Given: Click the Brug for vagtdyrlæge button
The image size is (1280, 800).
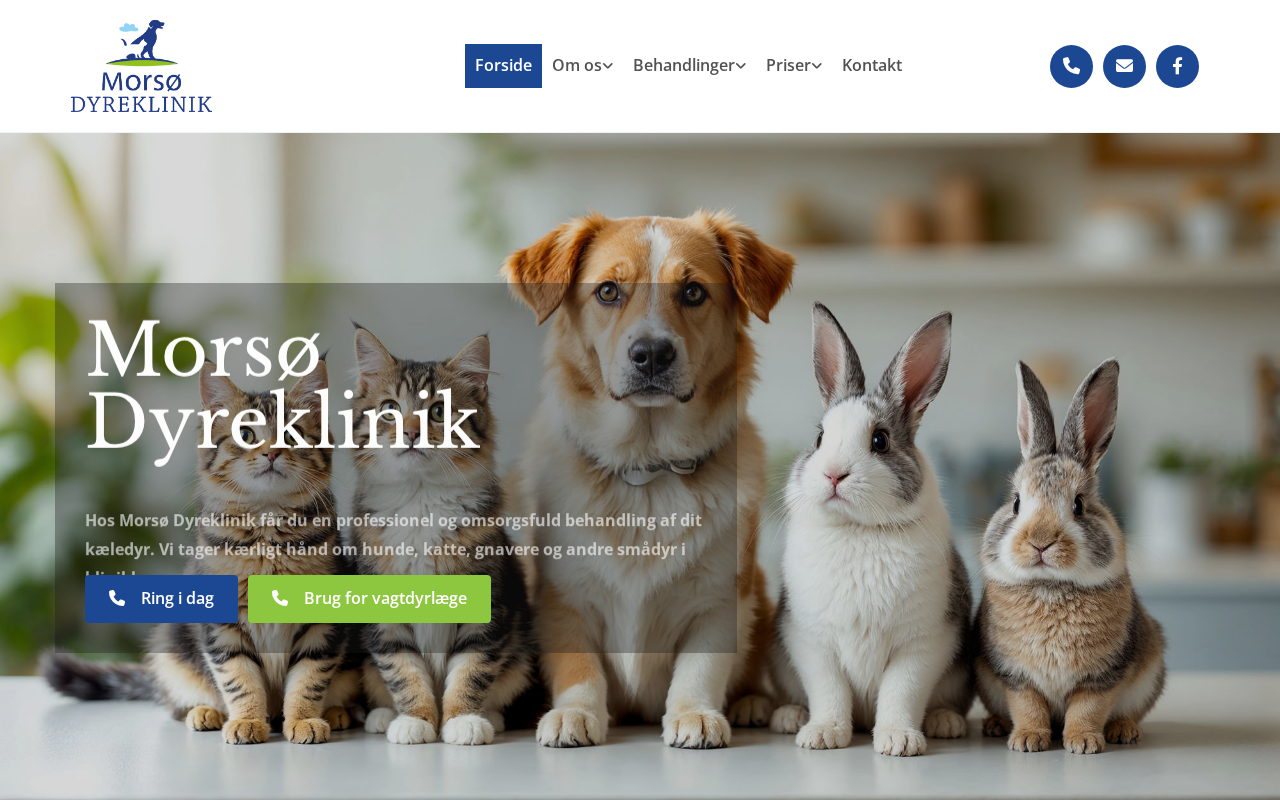Looking at the screenshot, I should tap(369, 599).
